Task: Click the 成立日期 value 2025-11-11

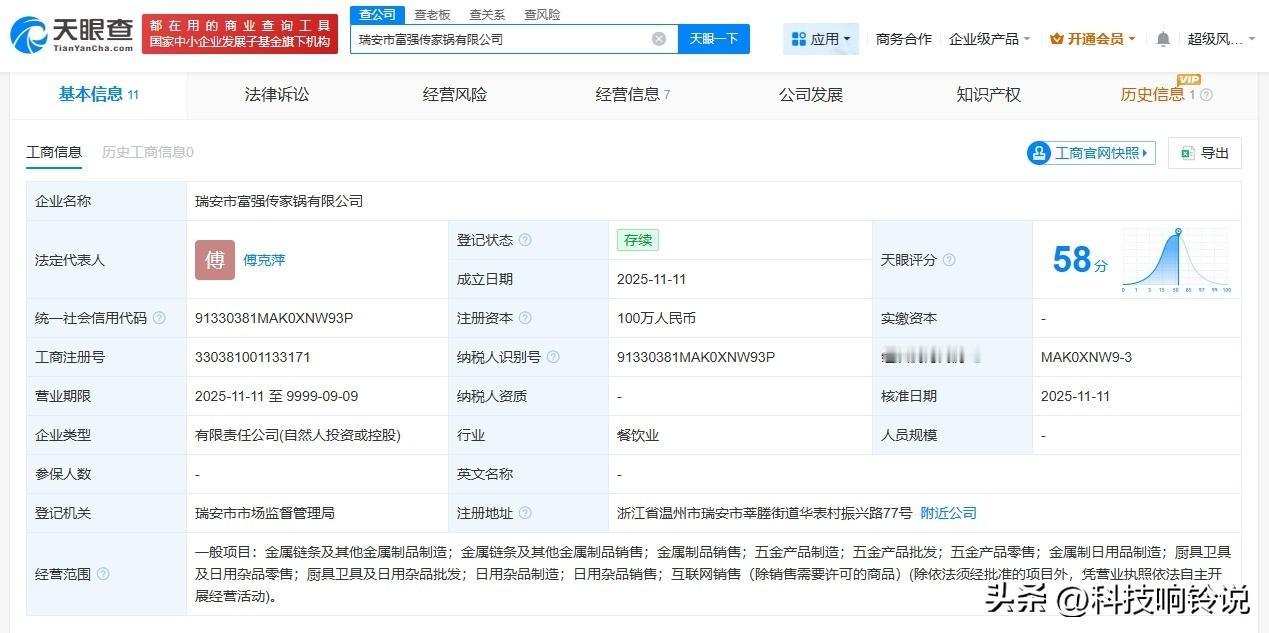Action: coord(652,279)
